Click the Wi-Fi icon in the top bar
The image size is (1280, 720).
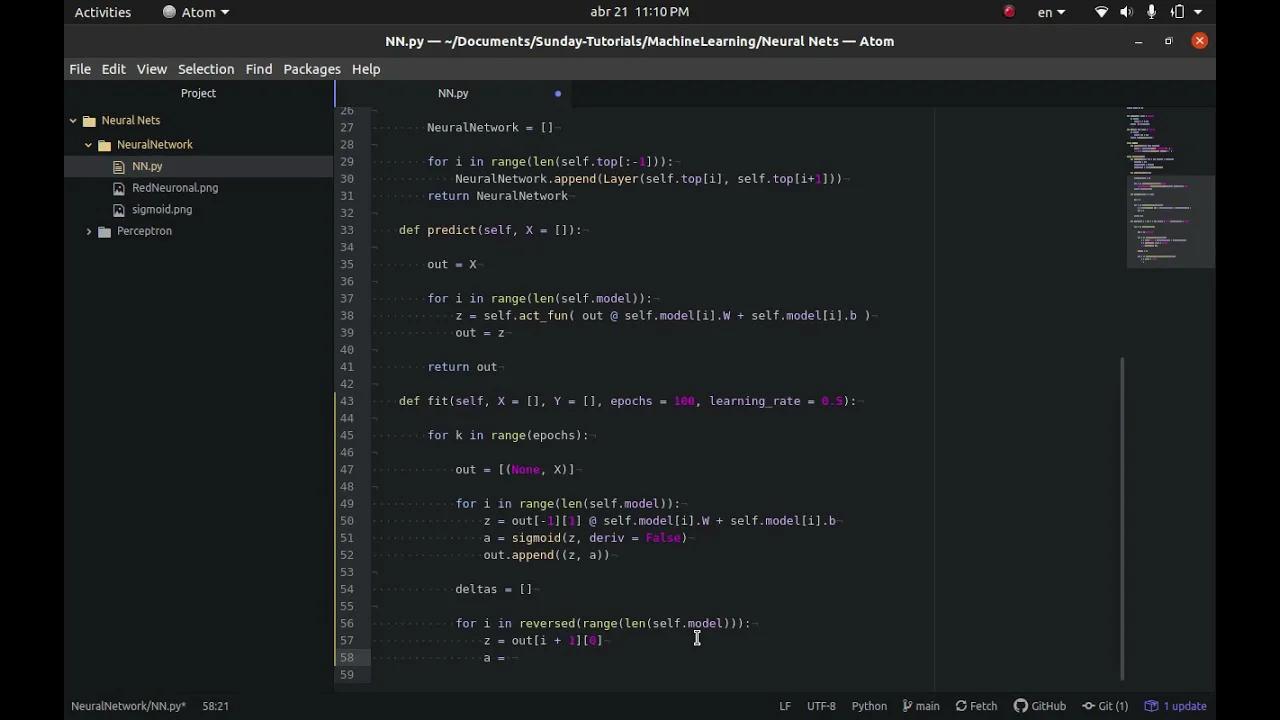tap(1101, 12)
